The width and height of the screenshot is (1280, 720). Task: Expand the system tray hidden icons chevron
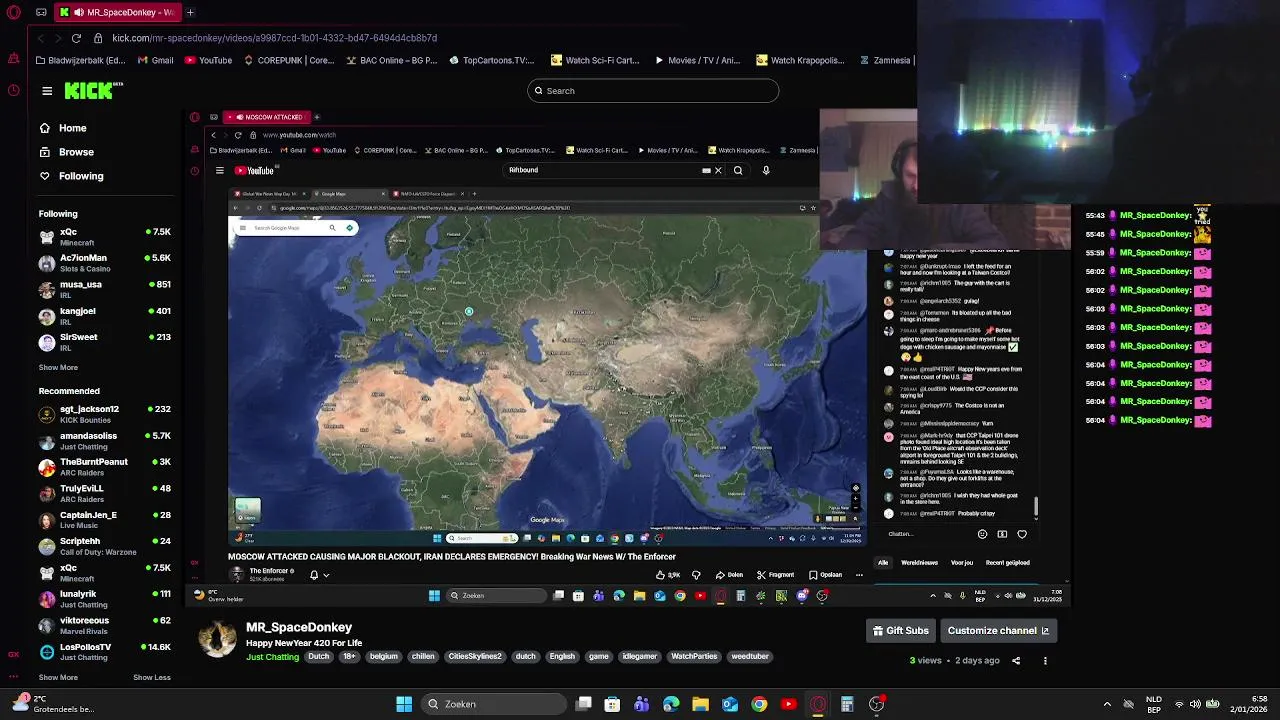coord(1107,704)
